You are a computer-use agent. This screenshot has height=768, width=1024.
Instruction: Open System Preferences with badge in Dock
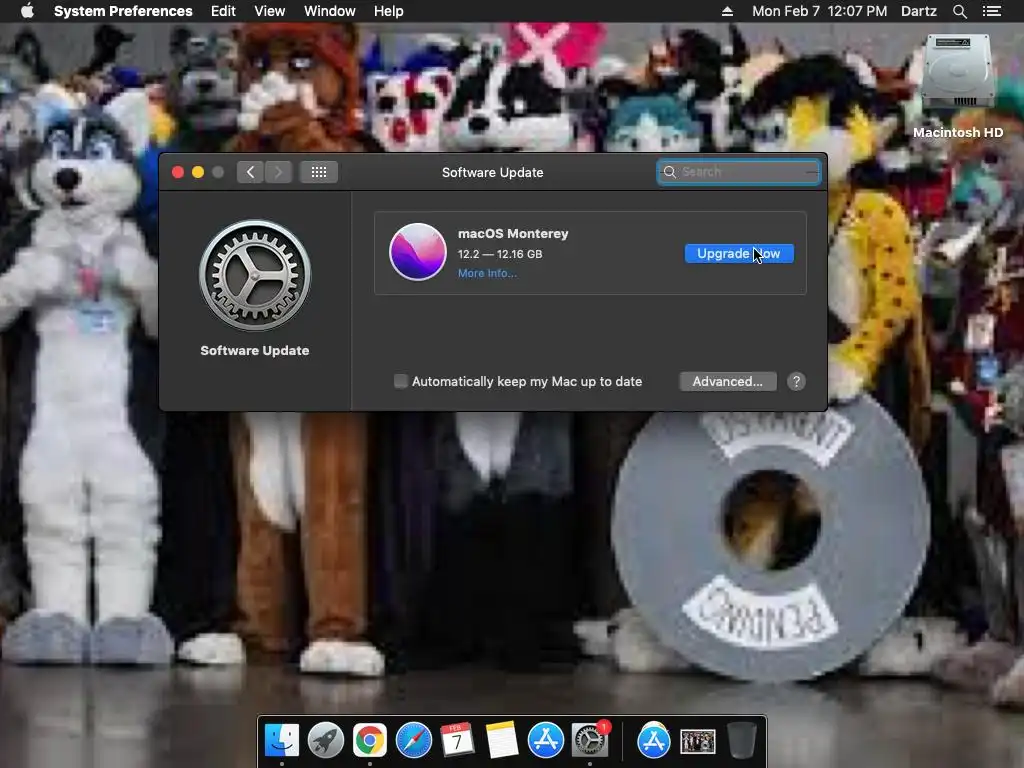pos(590,740)
